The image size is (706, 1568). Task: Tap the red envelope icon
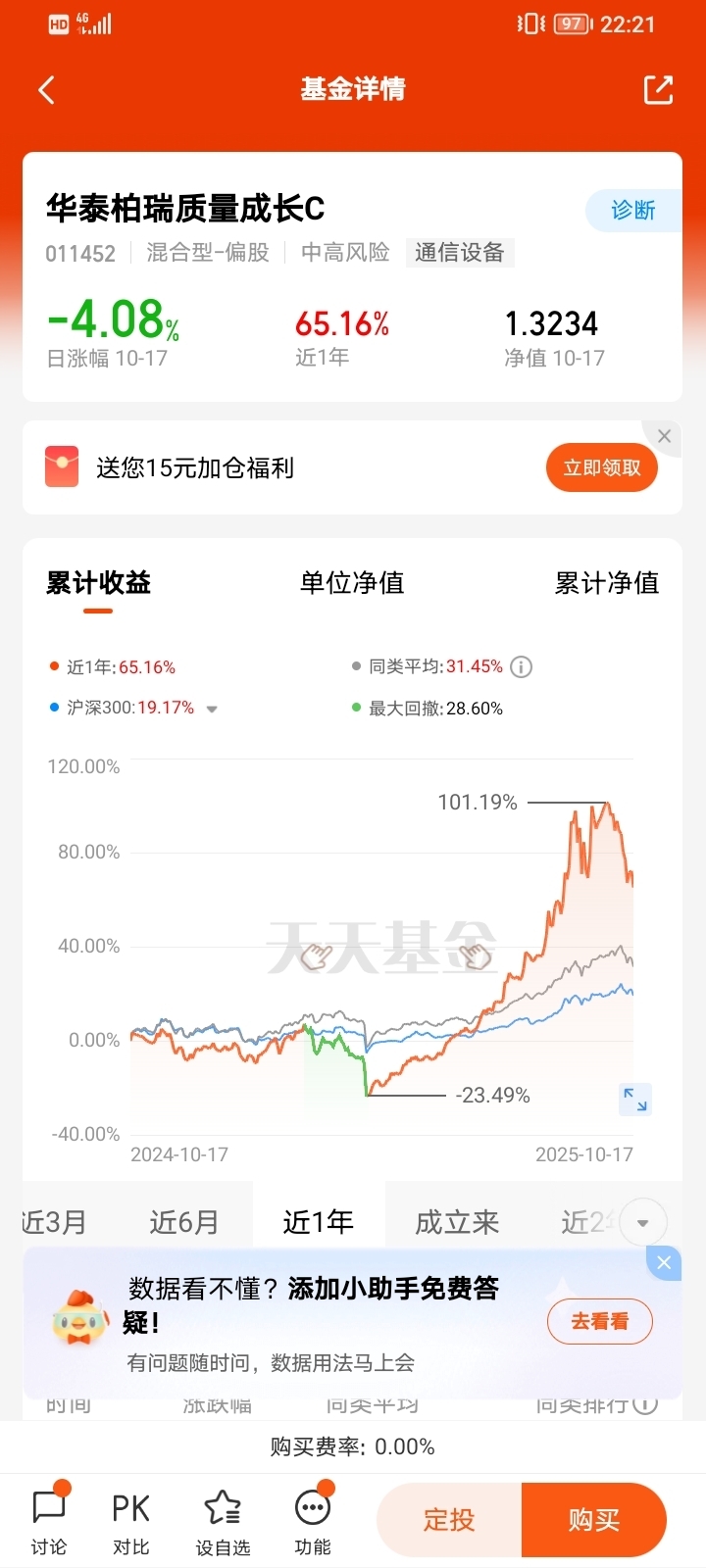point(62,466)
